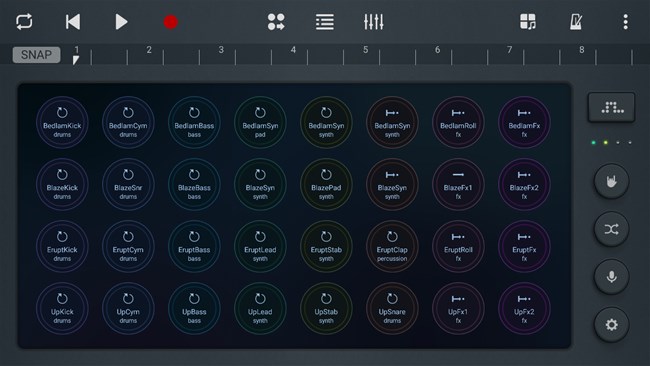Hit the red record button
Viewport: 650px width, 366px height.
pos(170,22)
